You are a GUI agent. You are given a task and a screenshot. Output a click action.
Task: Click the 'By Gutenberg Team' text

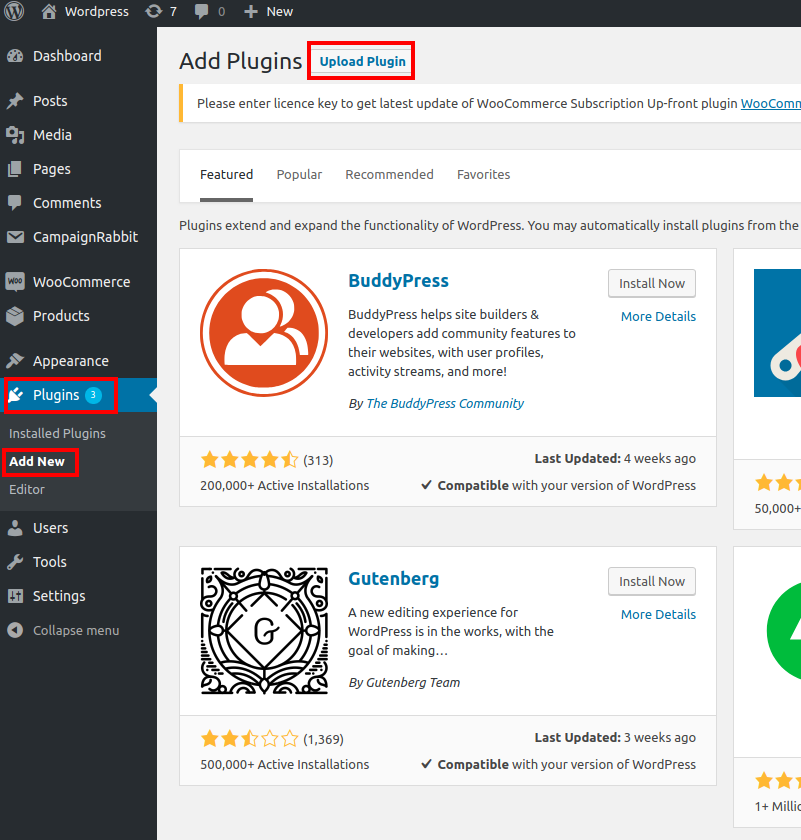click(x=404, y=682)
